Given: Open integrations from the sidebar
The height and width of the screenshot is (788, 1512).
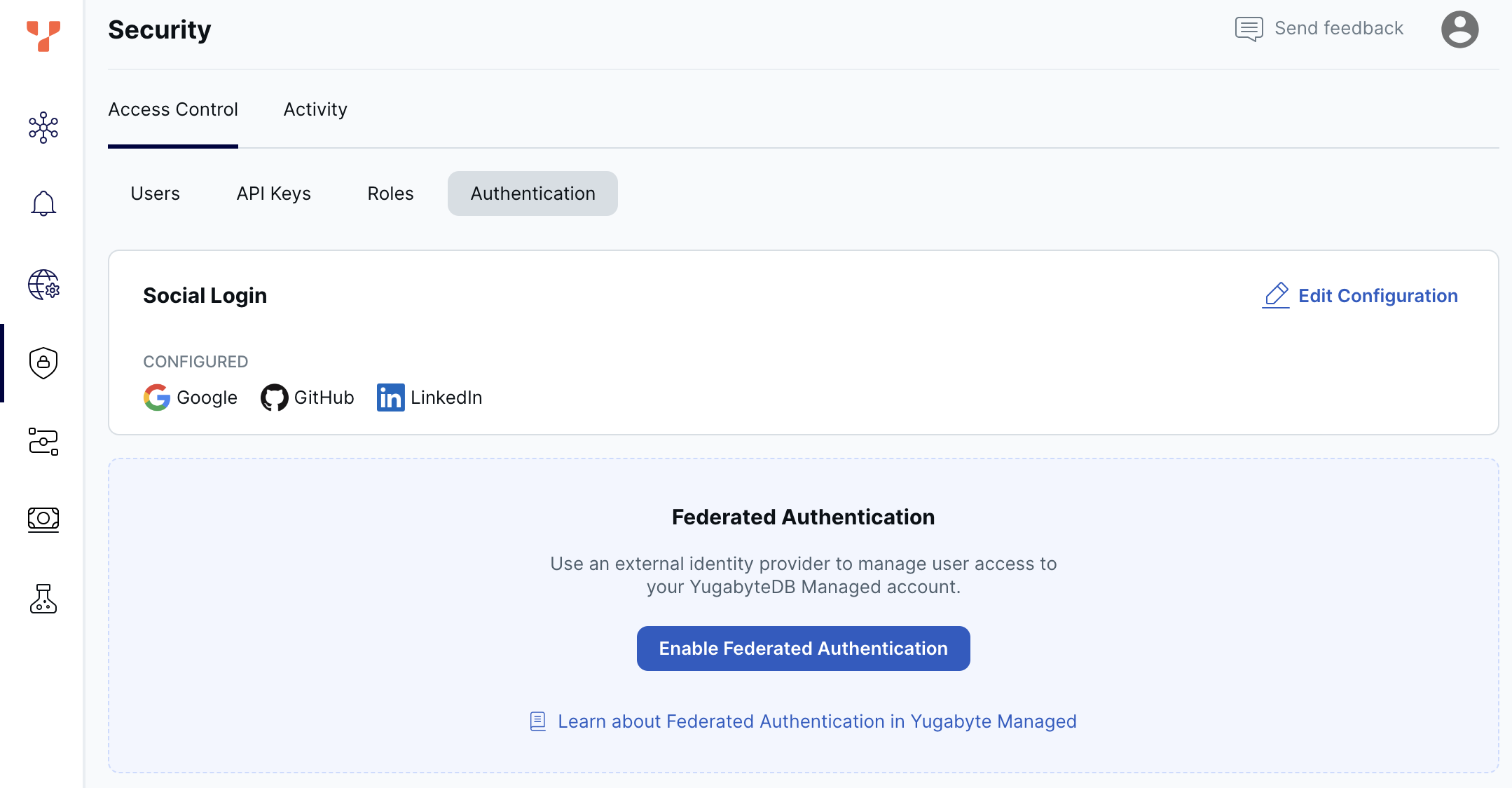Looking at the screenshot, I should [43, 442].
